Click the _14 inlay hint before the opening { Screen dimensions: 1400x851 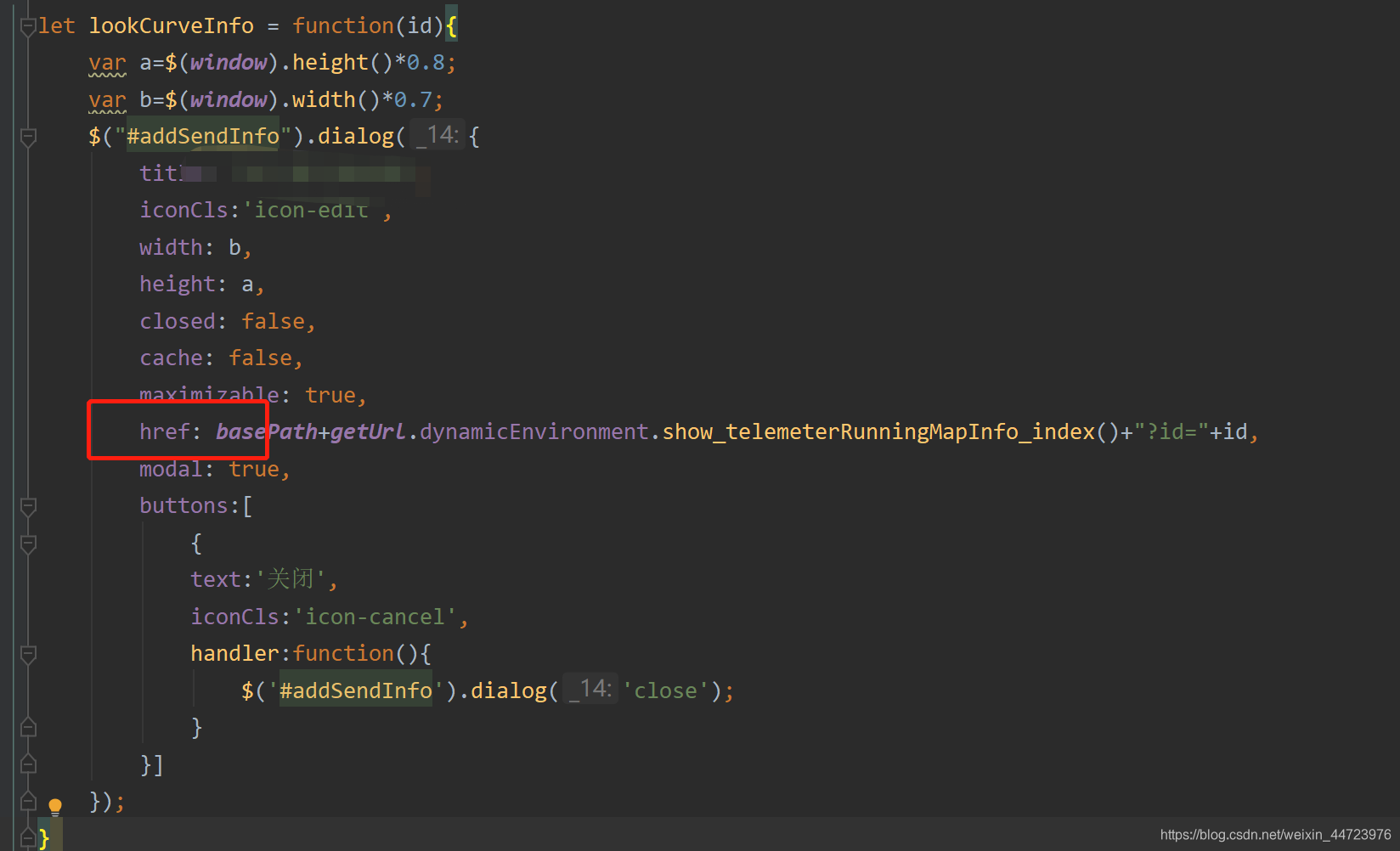[x=437, y=136]
